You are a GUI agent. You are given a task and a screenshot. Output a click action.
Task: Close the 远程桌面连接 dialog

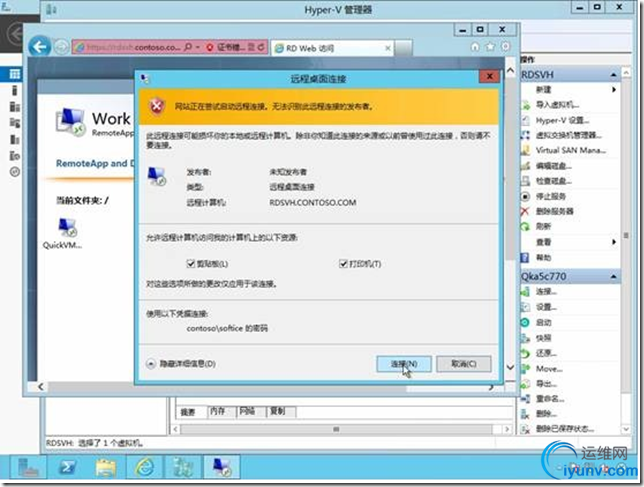489,76
